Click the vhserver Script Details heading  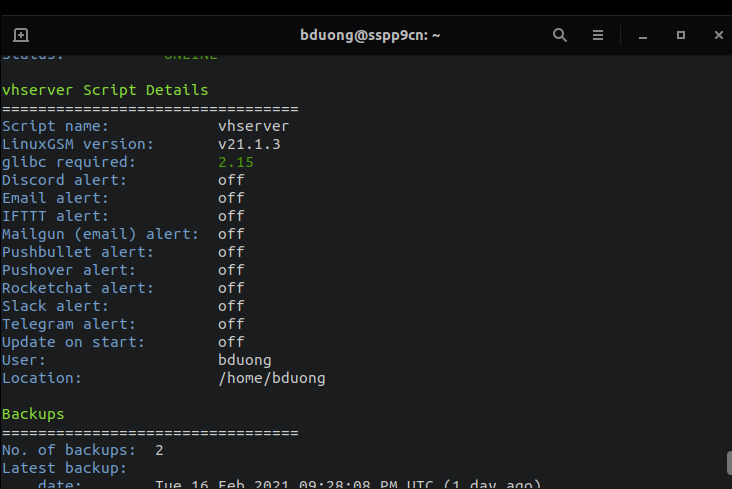tap(105, 90)
